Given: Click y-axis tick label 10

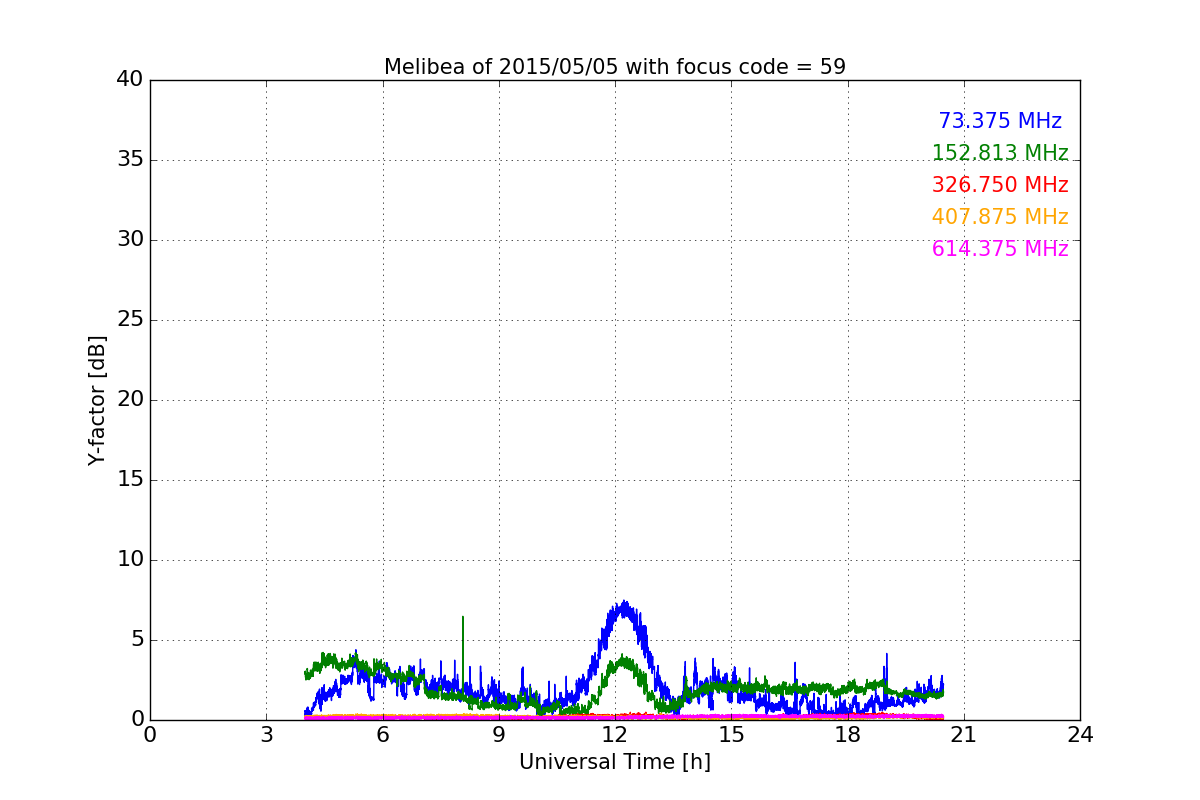Looking at the screenshot, I should (130, 560).
